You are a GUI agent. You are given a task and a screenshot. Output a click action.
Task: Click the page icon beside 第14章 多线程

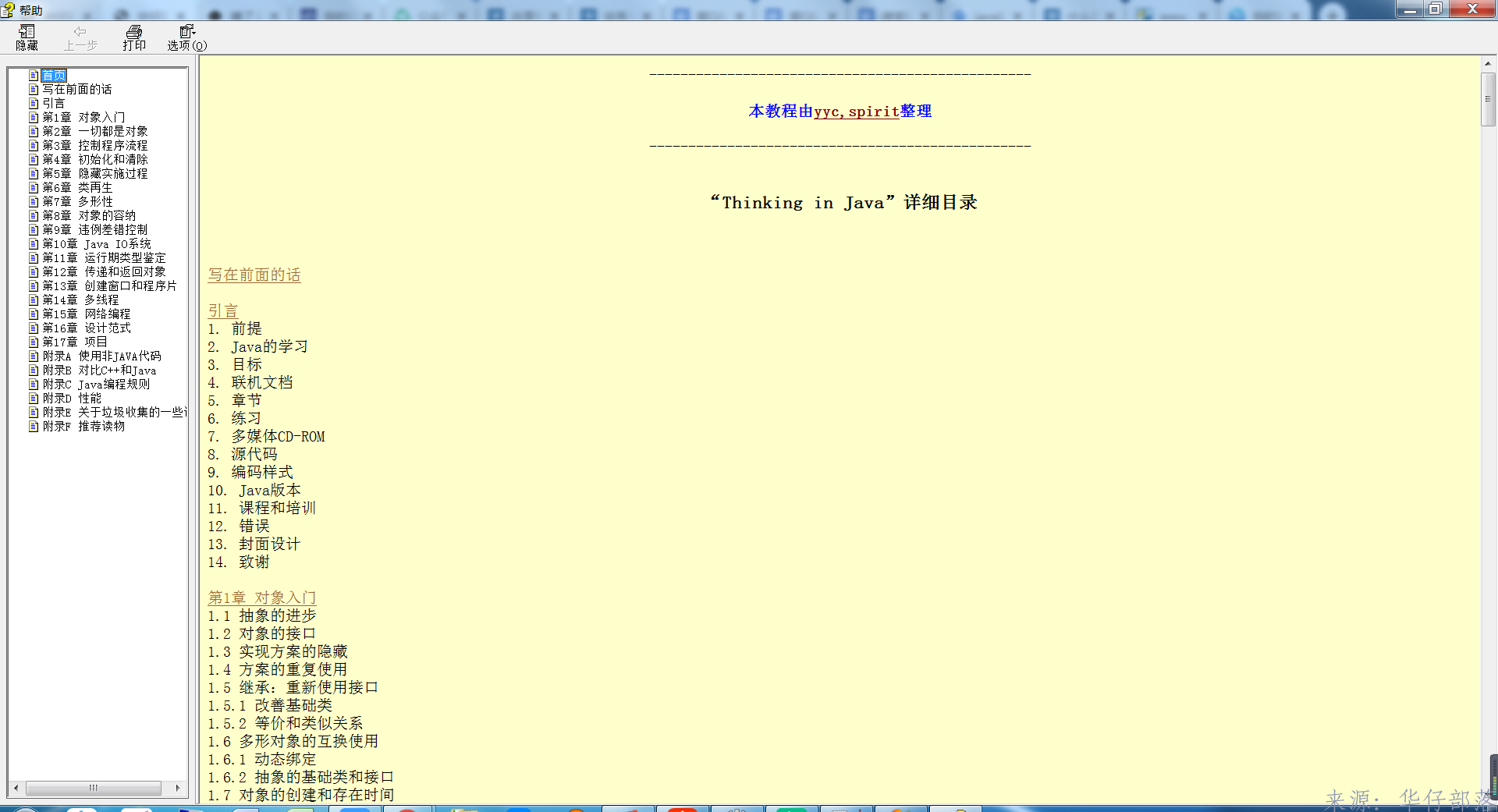click(34, 300)
